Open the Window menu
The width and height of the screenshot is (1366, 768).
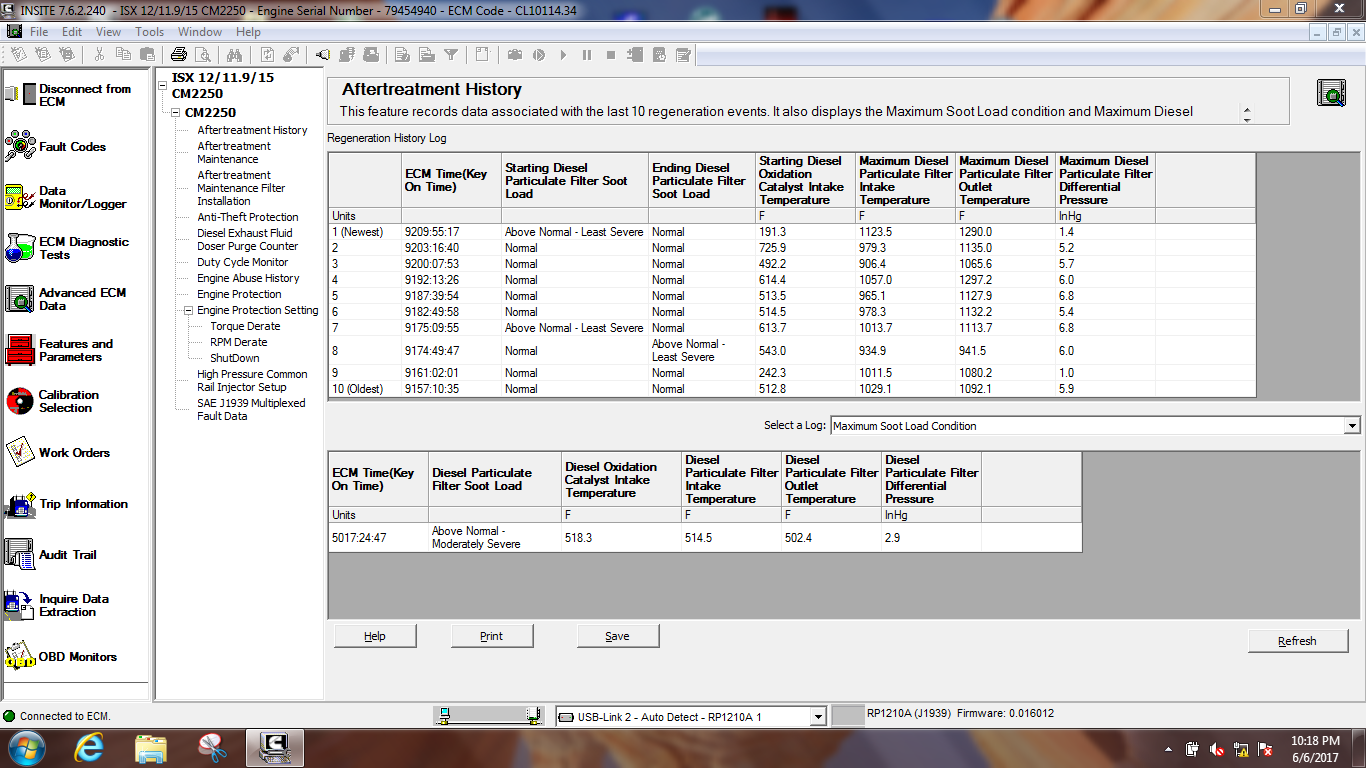[200, 32]
